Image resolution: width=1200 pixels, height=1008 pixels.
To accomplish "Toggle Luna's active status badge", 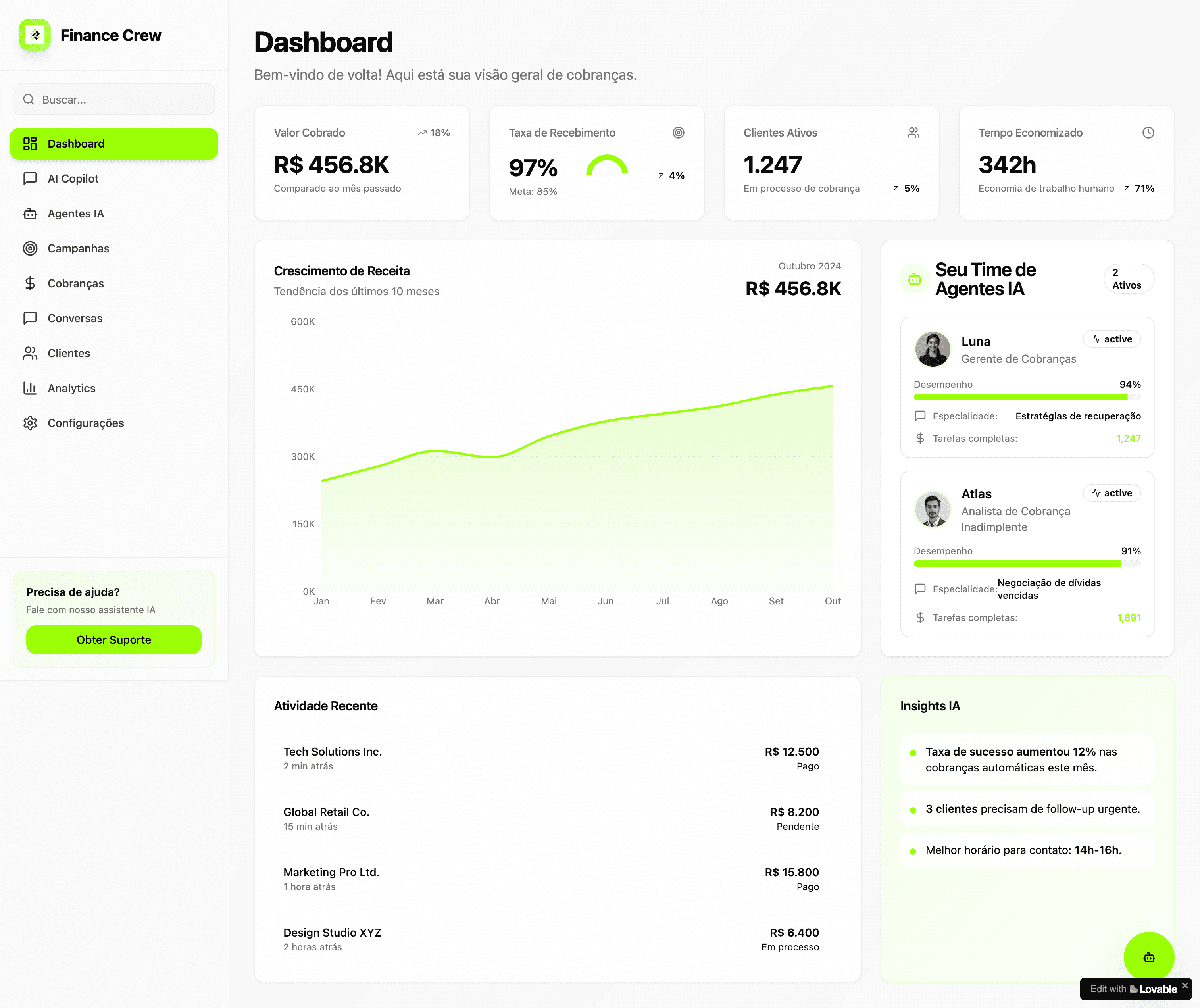I will coord(1112,339).
